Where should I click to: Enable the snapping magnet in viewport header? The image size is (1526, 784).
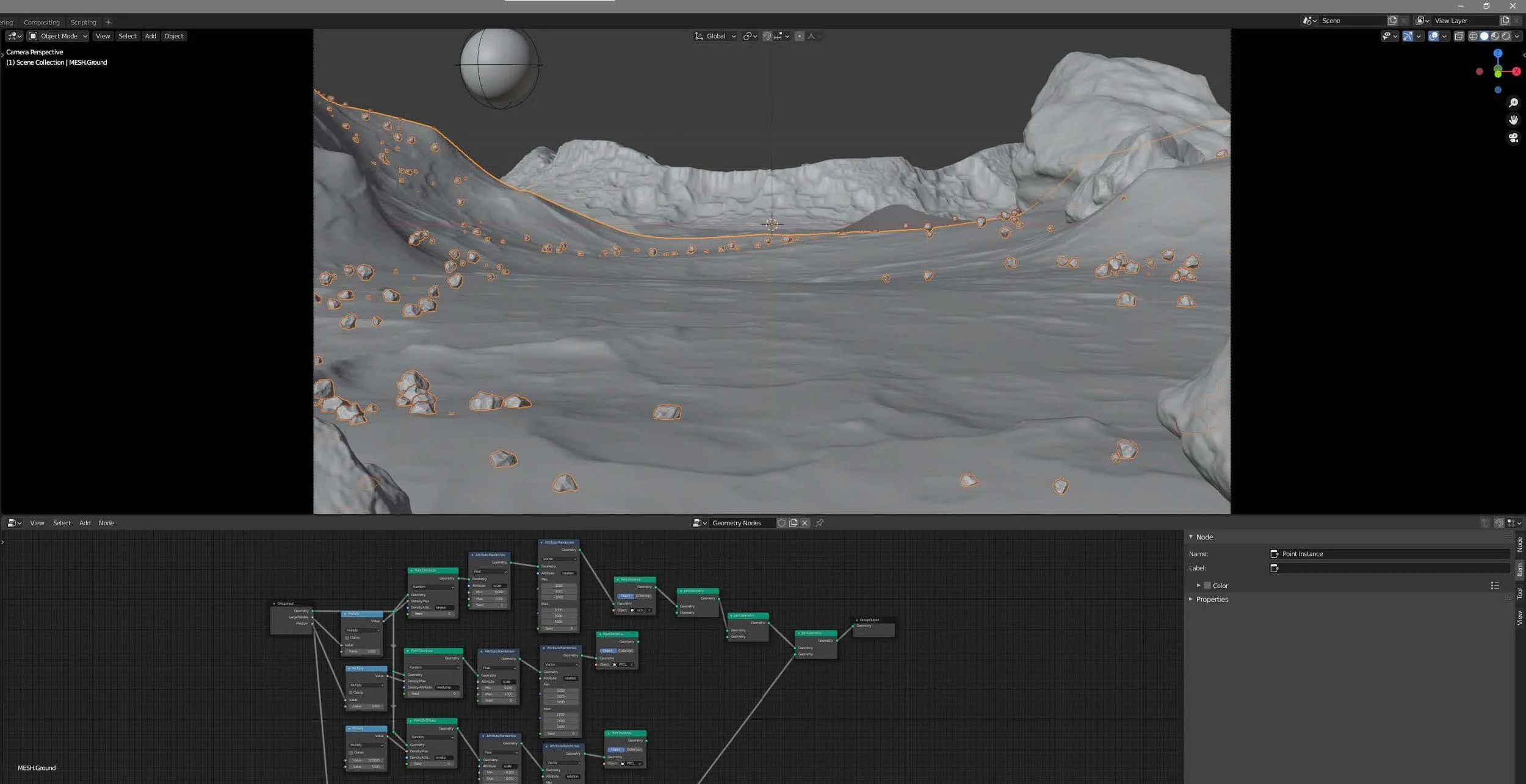pos(767,36)
